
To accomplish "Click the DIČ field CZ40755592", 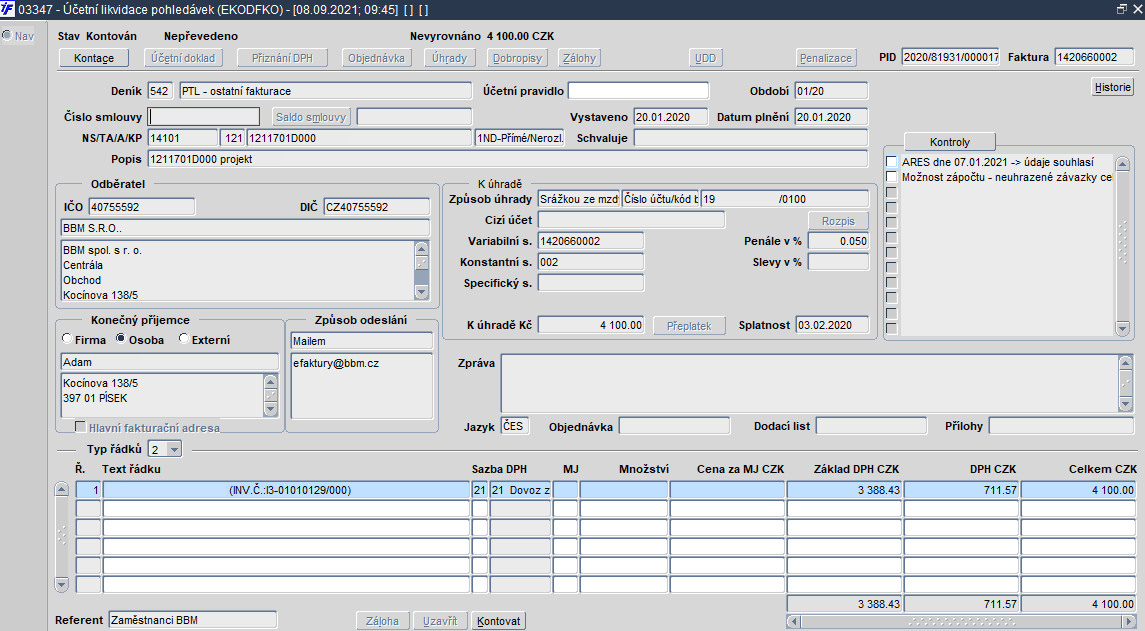I will (x=377, y=207).
